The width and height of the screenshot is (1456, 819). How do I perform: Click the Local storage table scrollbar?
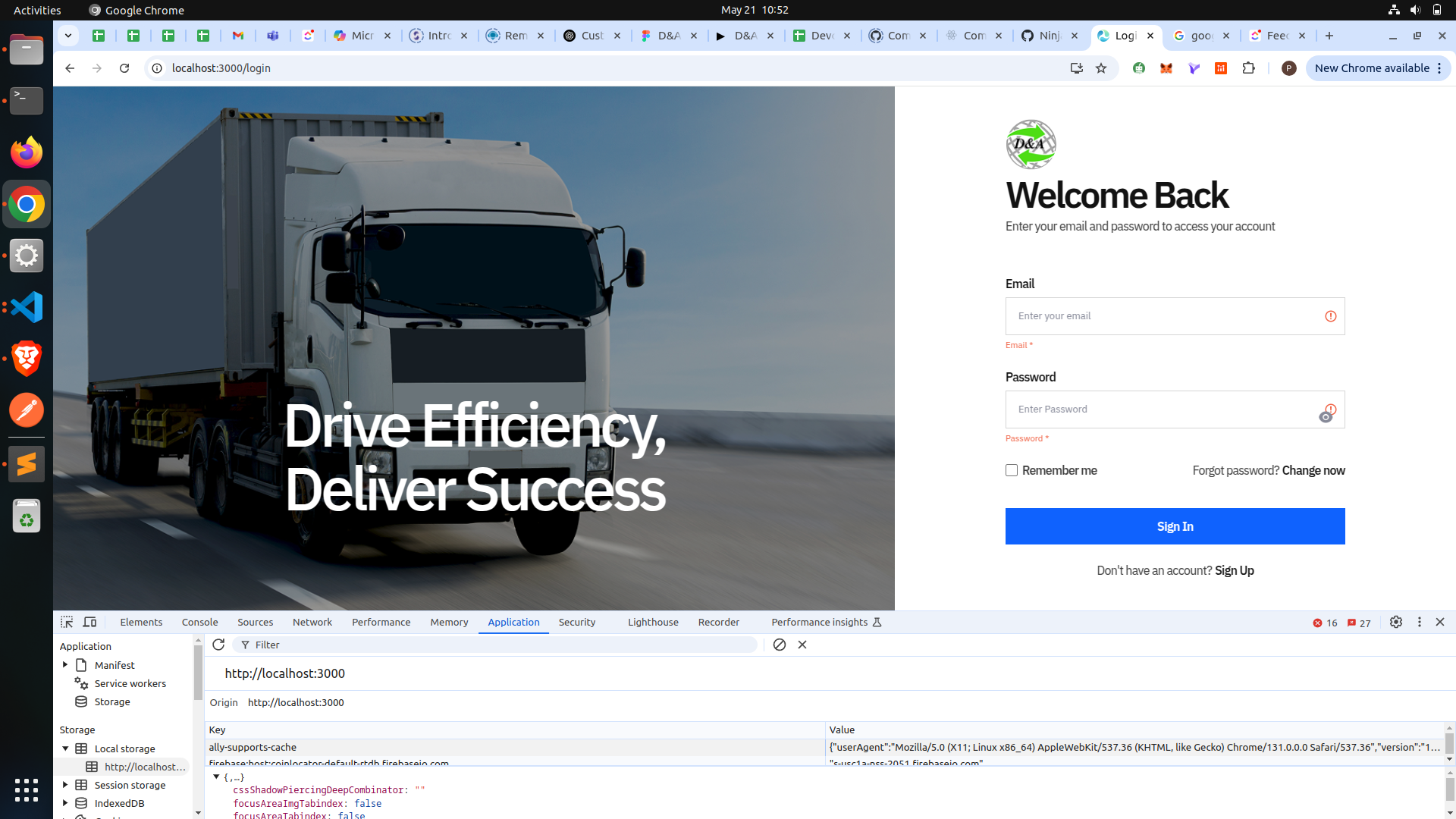(1449, 743)
